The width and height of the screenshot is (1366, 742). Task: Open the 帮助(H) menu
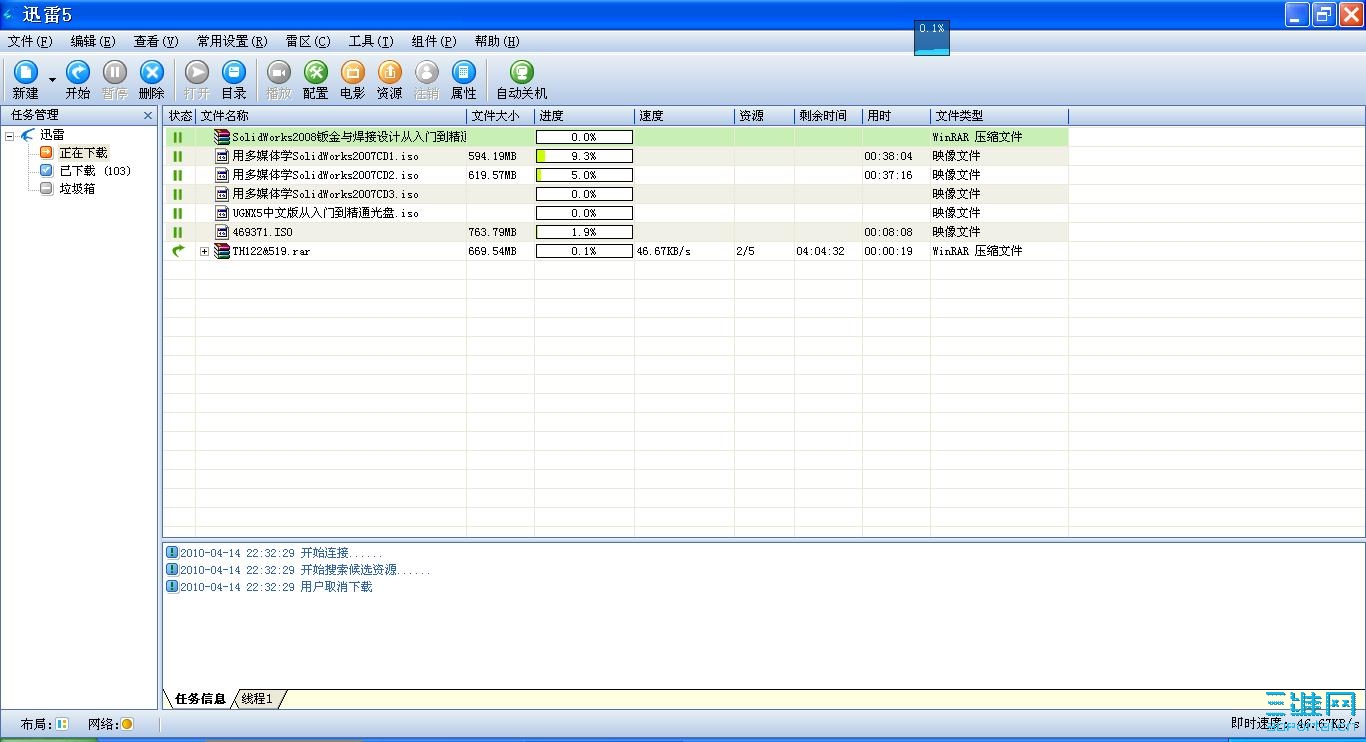pos(497,41)
